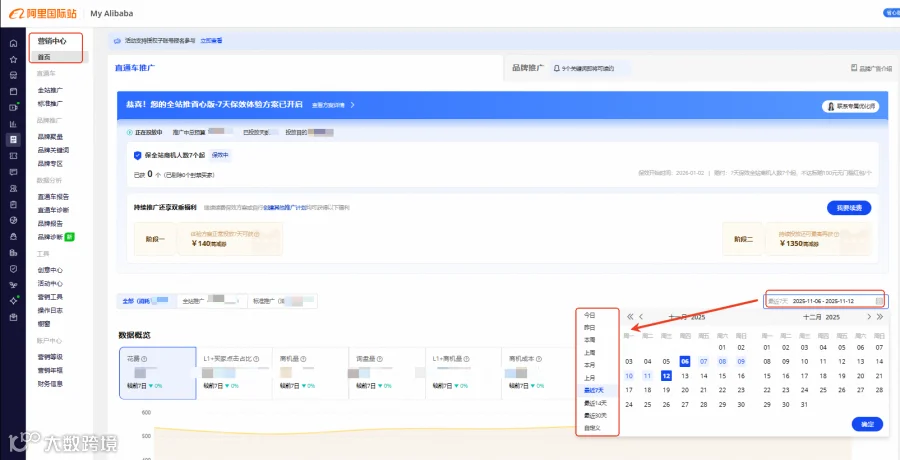Go to next month using right chevron

click(x=869, y=316)
